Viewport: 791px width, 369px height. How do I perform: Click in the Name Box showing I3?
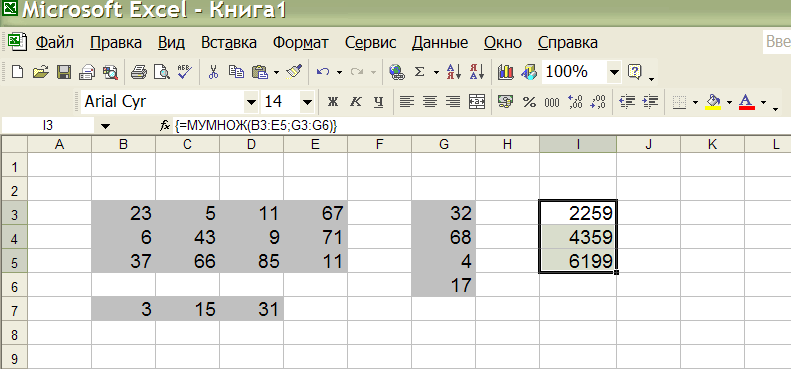tap(48, 126)
